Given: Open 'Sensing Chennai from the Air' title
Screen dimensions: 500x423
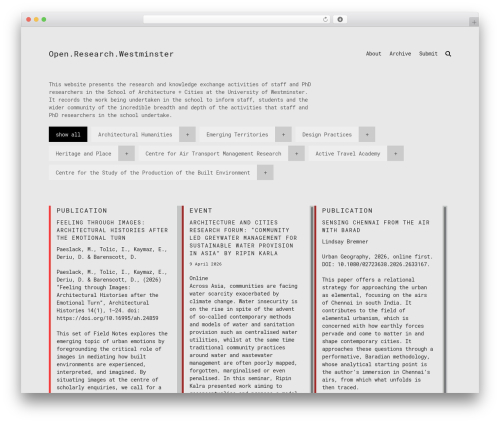Looking at the screenshot, I should pyautogui.click(x=376, y=226).
